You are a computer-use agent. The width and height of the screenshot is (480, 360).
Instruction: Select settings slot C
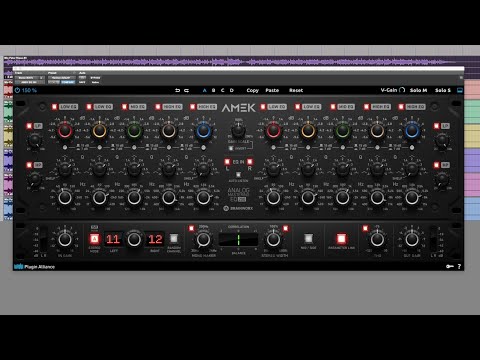(x=223, y=90)
